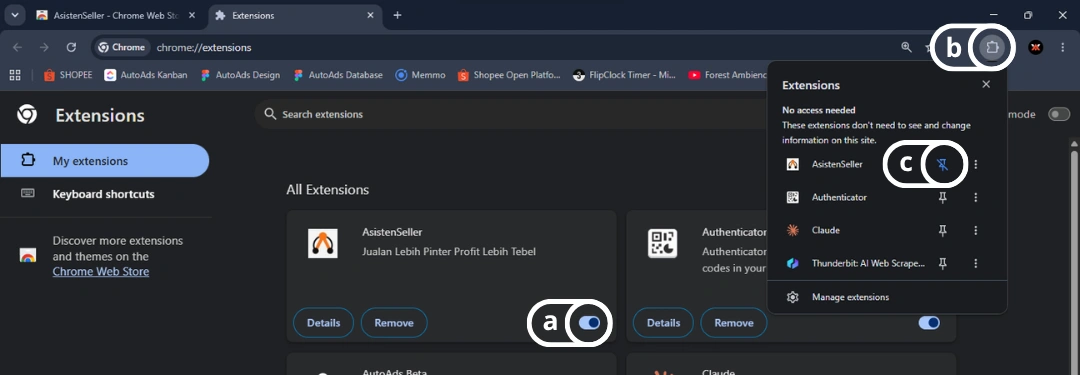Click AsistenSeller name in popup list

[837, 164]
